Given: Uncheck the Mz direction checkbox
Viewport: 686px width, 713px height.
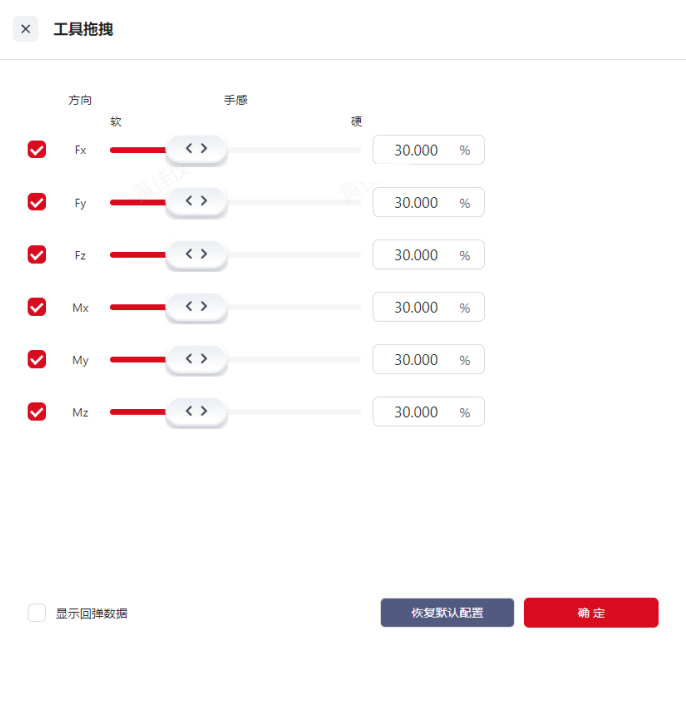Looking at the screenshot, I should (37, 412).
